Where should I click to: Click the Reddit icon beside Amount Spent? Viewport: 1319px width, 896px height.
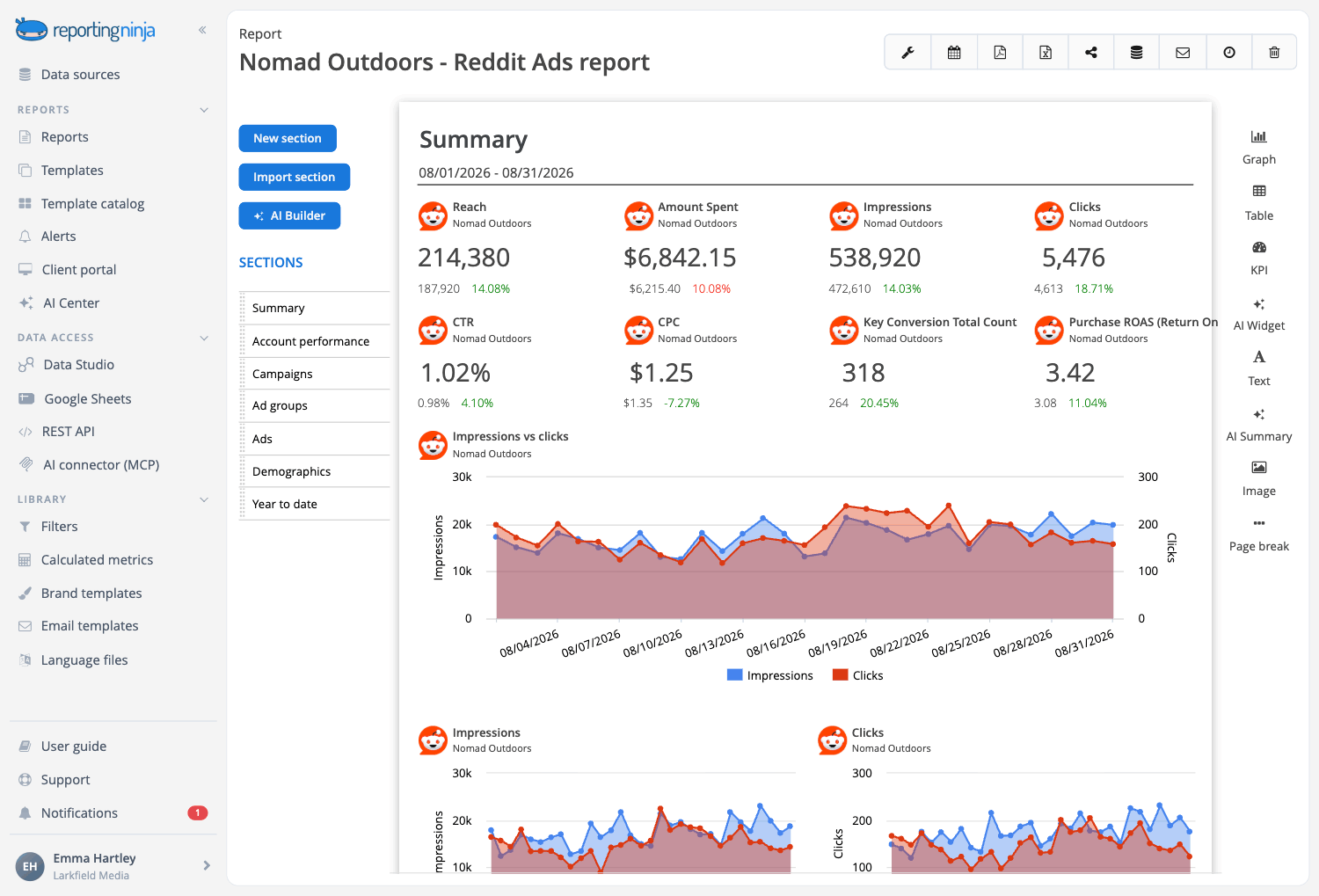(x=638, y=215)
